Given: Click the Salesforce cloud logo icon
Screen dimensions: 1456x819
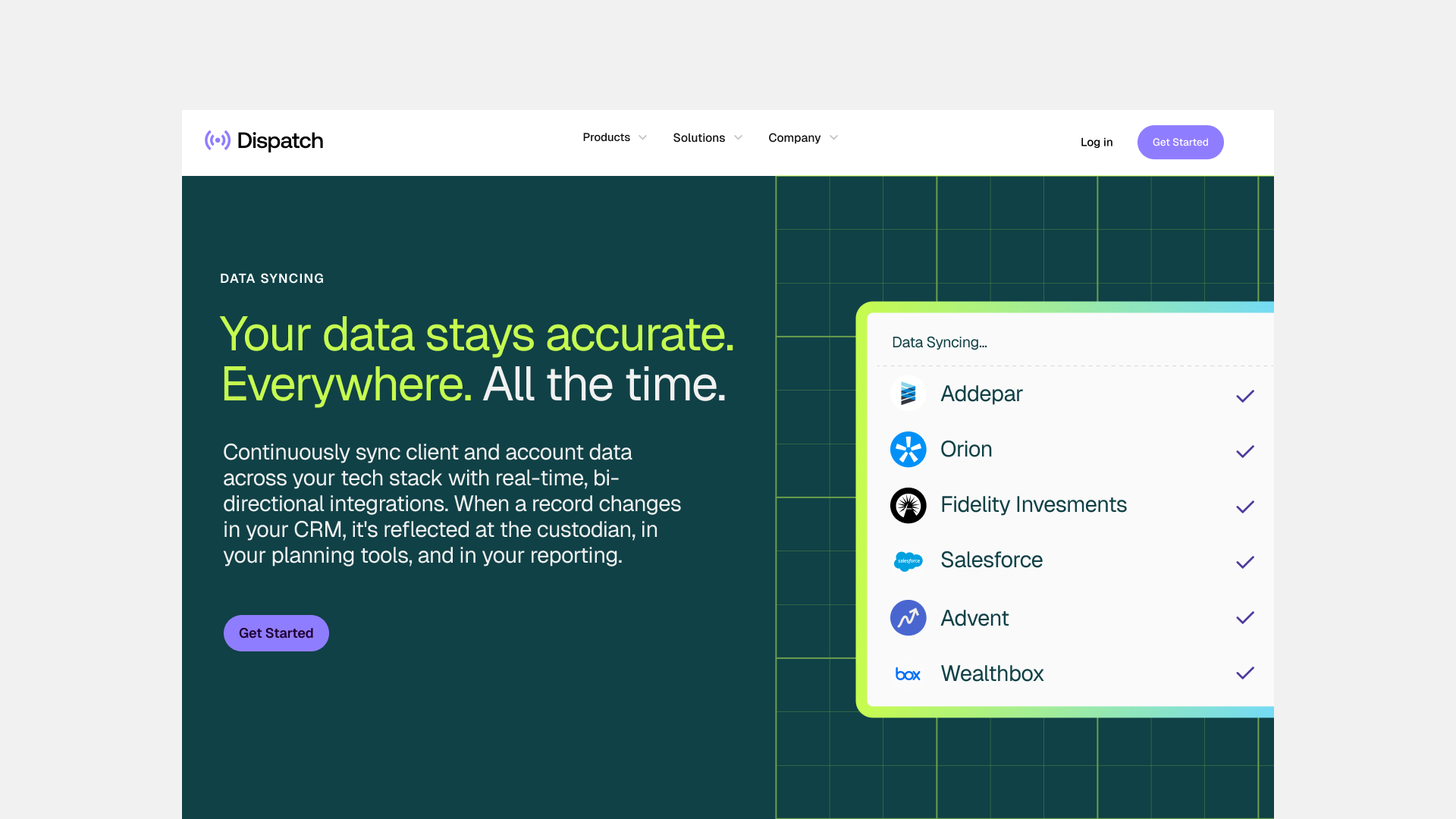Looking at the screenshot, I should pyautogui.click(x=908, y=561).
